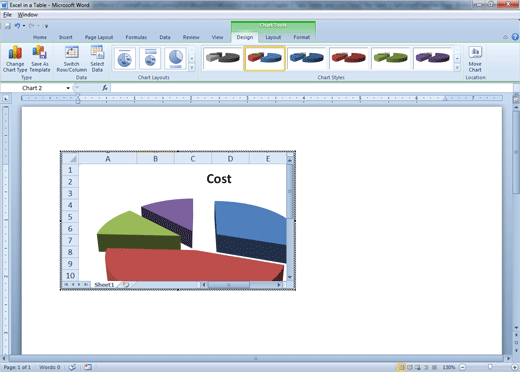The width and height of the screenshot is (520, 372).
Task: Choose the first chart layout thumbnail
Action: [125, 59]
